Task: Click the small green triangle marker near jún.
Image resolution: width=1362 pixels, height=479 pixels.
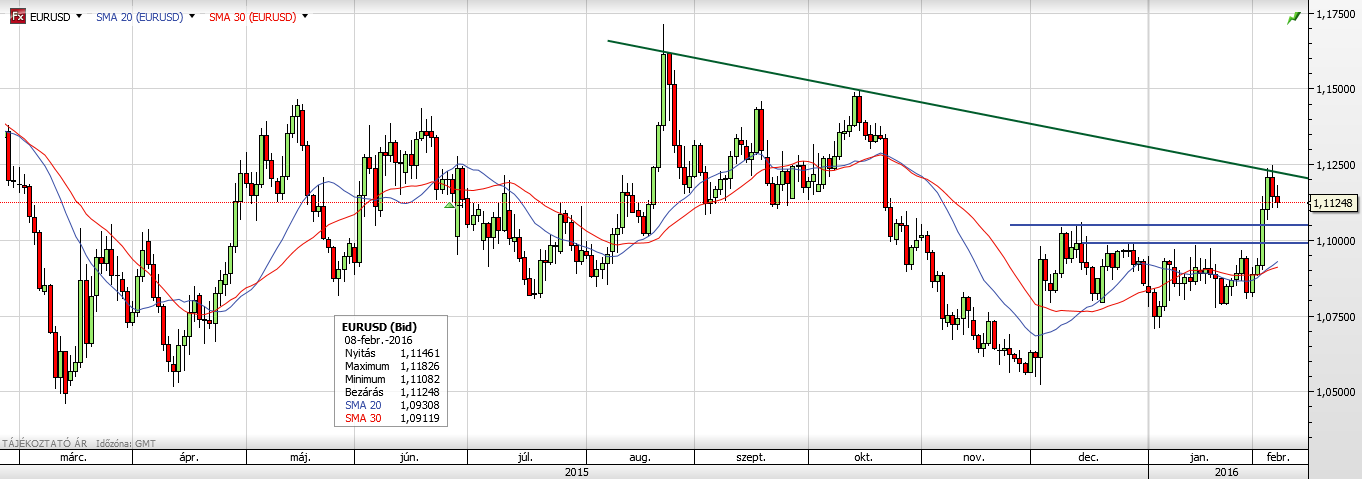Action: (x=450, y=205)
